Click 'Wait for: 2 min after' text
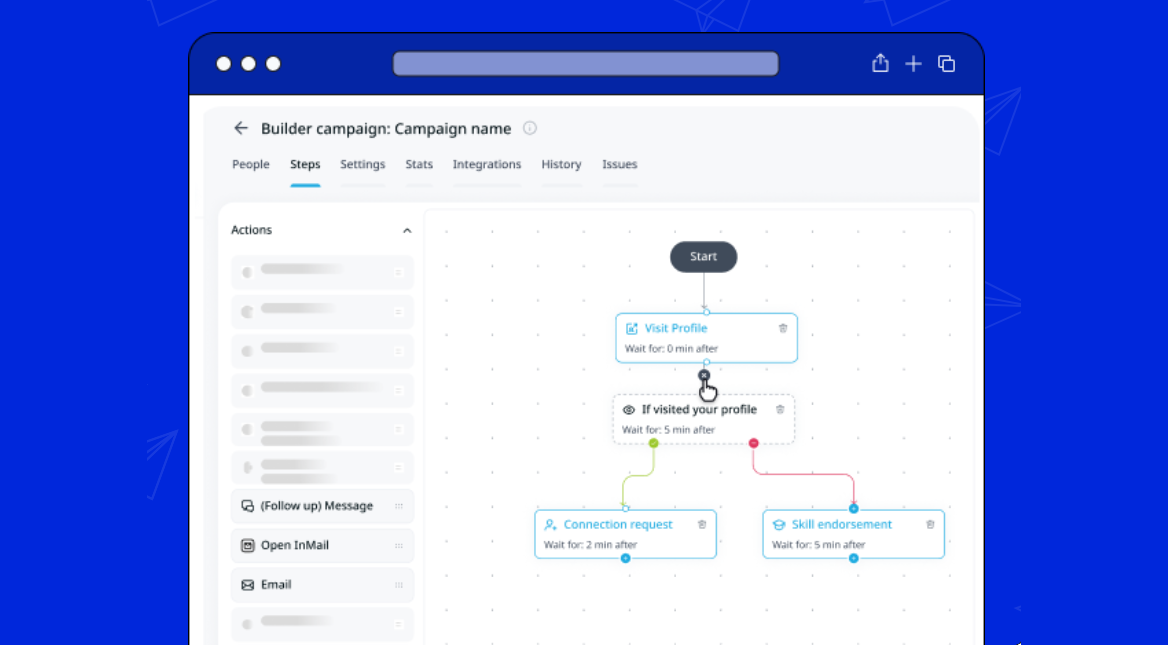This screenshot has width=1168, height=645. (590, 544)
